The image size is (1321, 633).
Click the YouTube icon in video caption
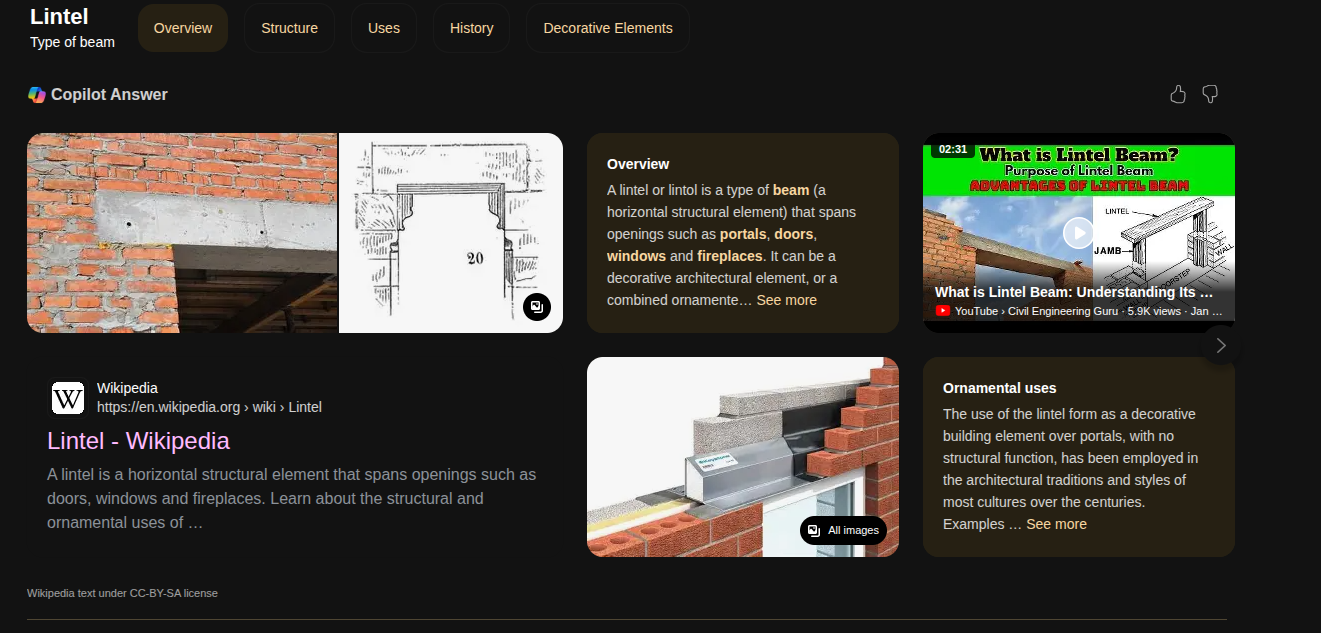[x=942, y=311]
